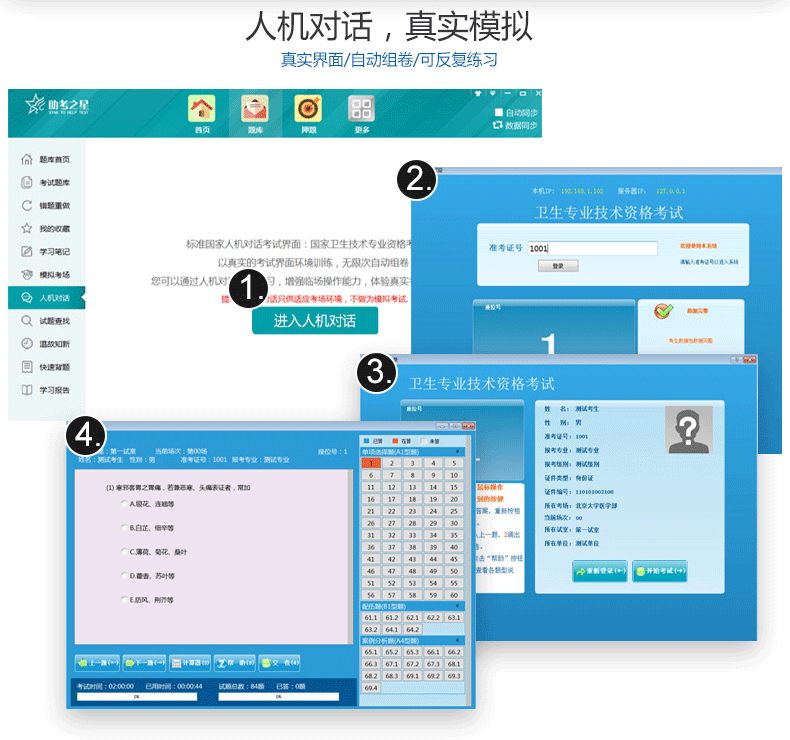Enable the 自动同步 checkbox
The image size is (790, 740).
[x=499, y=112]
